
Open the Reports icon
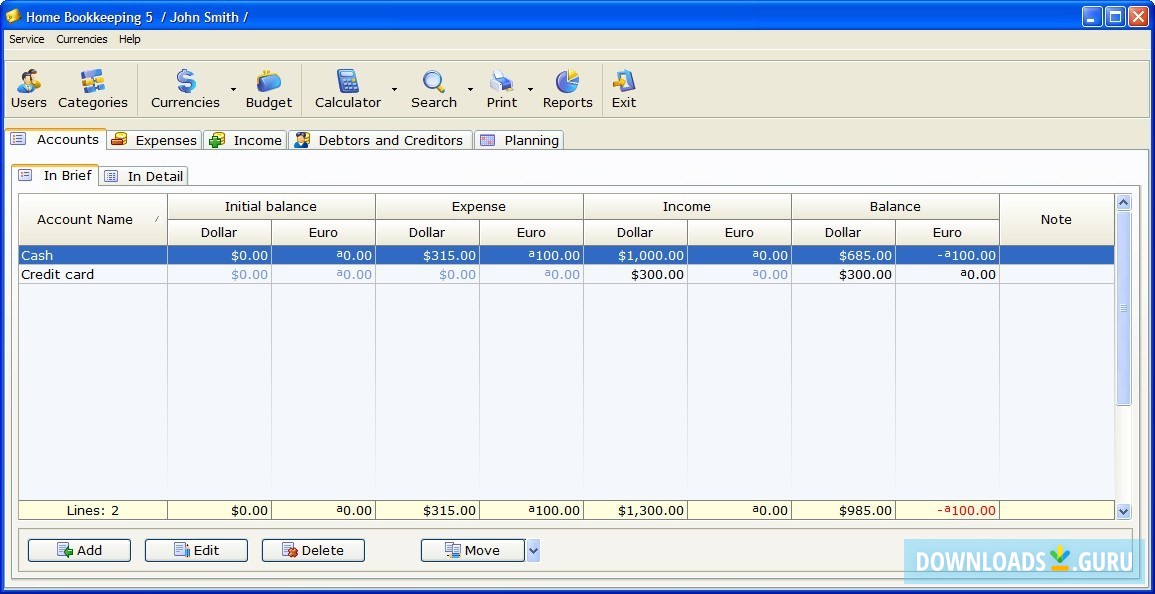567,88
